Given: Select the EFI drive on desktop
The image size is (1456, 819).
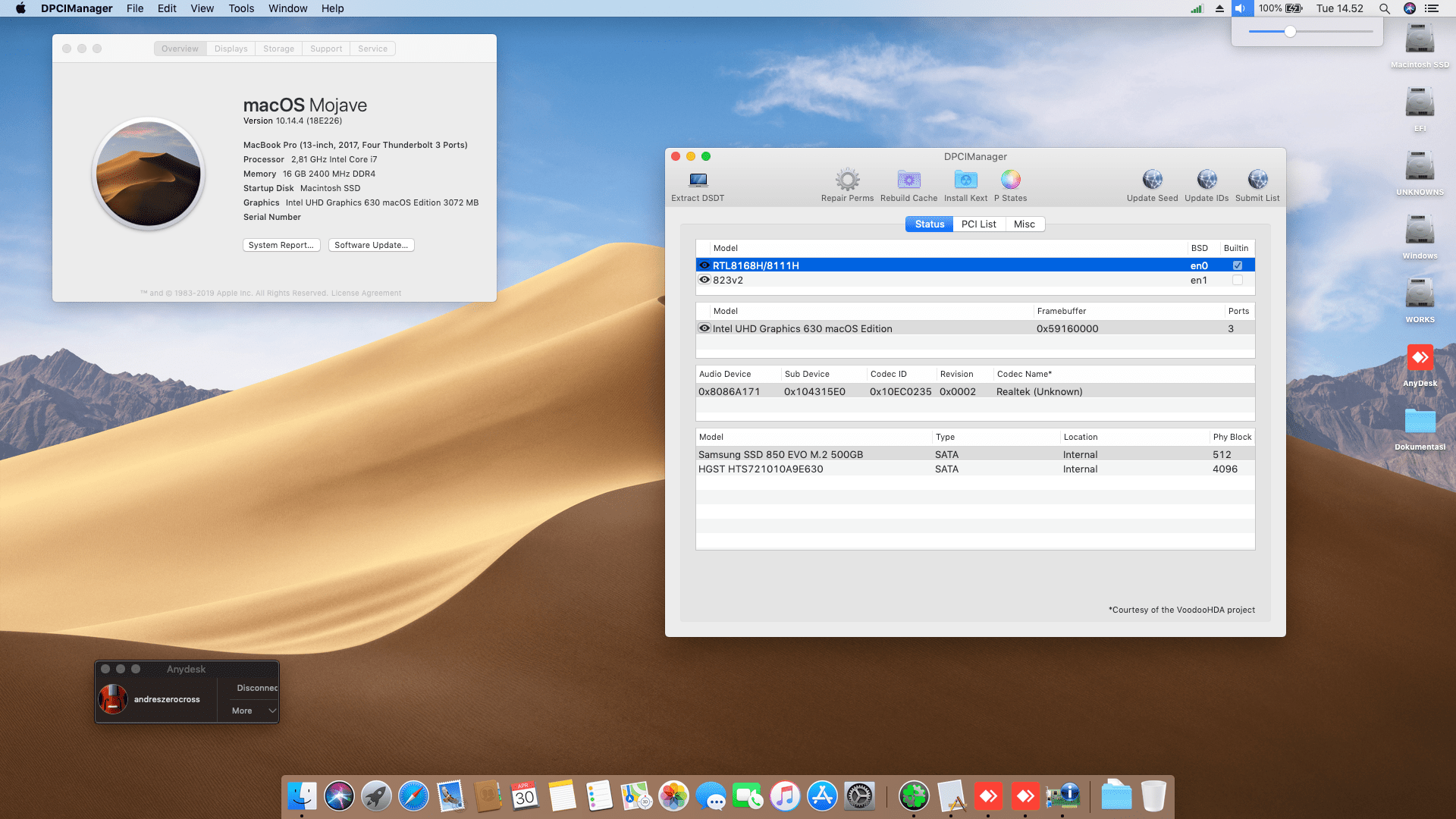Looking at the screenshot, I should tap(1420, 102).
